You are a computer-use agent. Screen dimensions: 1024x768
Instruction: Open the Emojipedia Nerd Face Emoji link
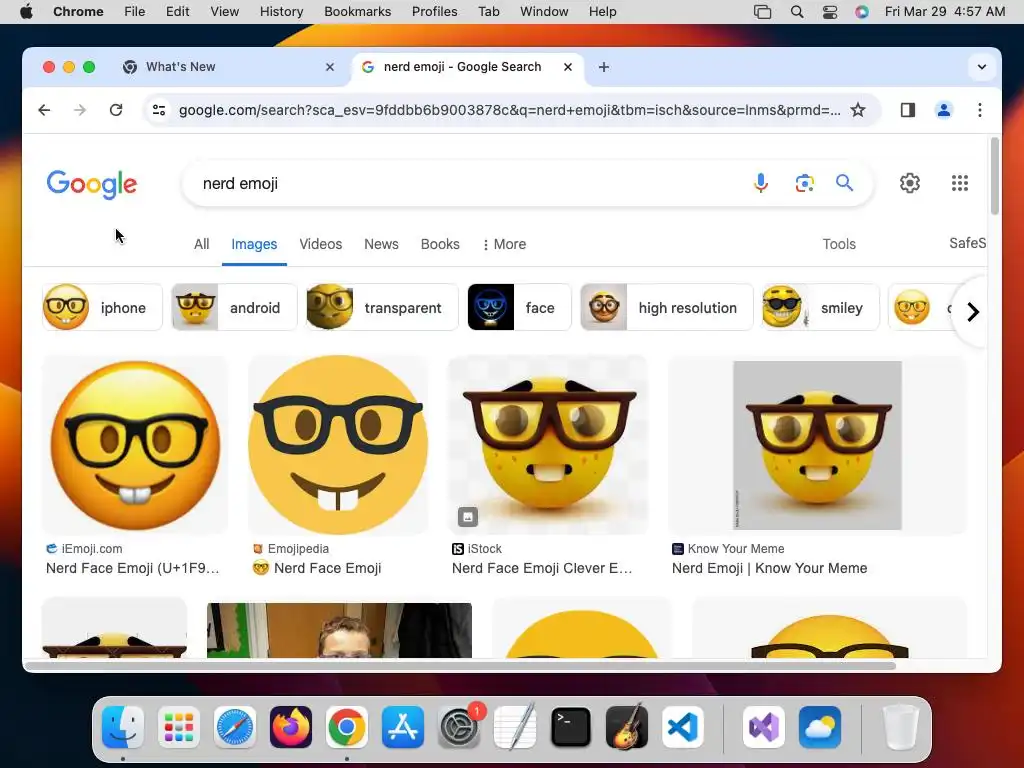pyautogui.click(x=317, y=568)
